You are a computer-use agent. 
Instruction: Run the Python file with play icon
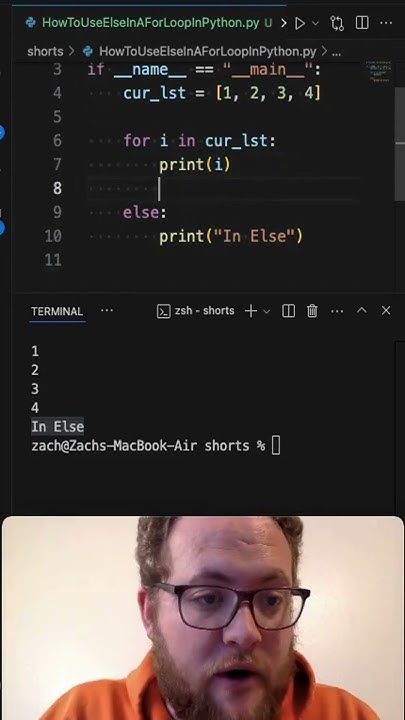299,23
